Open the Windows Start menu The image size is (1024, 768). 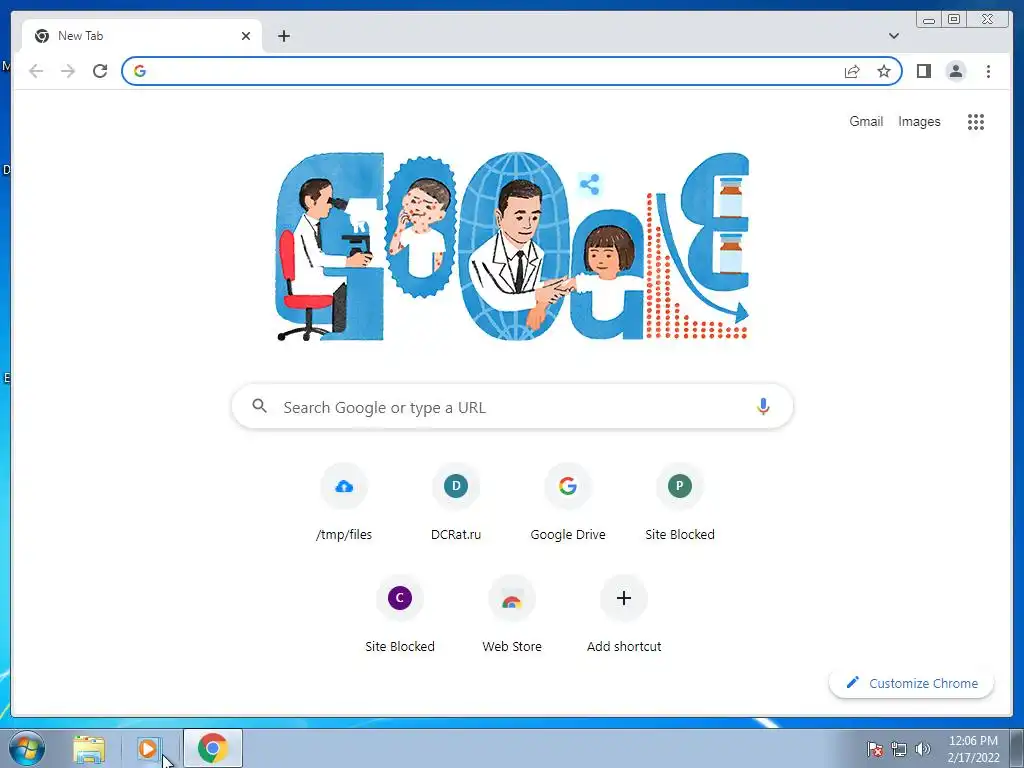click(x=26, y=748)
